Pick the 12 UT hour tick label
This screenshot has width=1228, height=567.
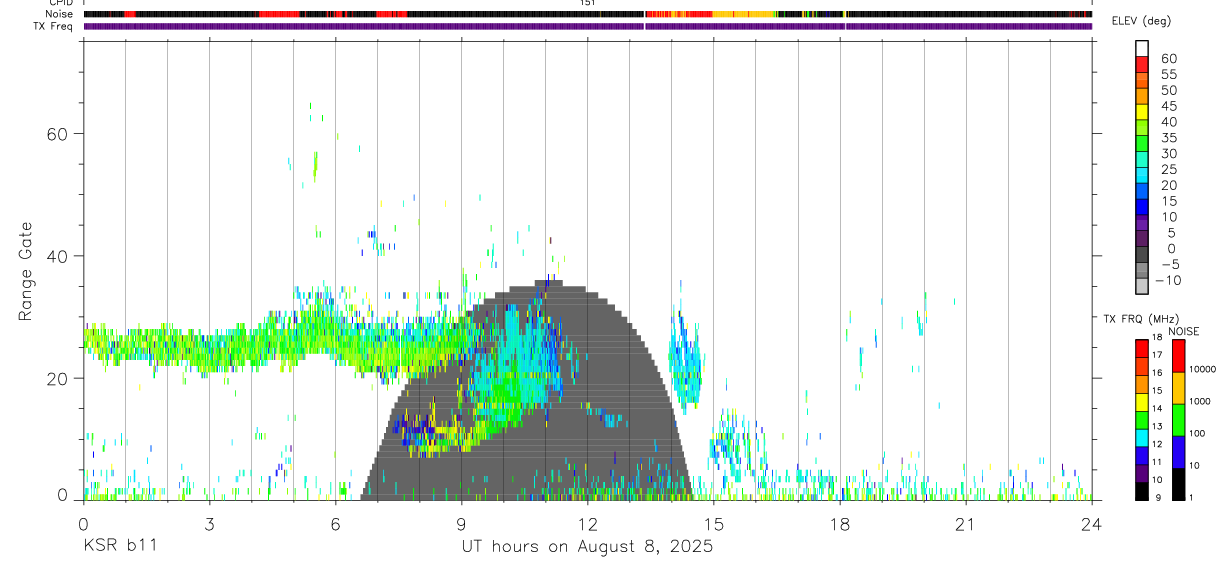pos(587,524)
